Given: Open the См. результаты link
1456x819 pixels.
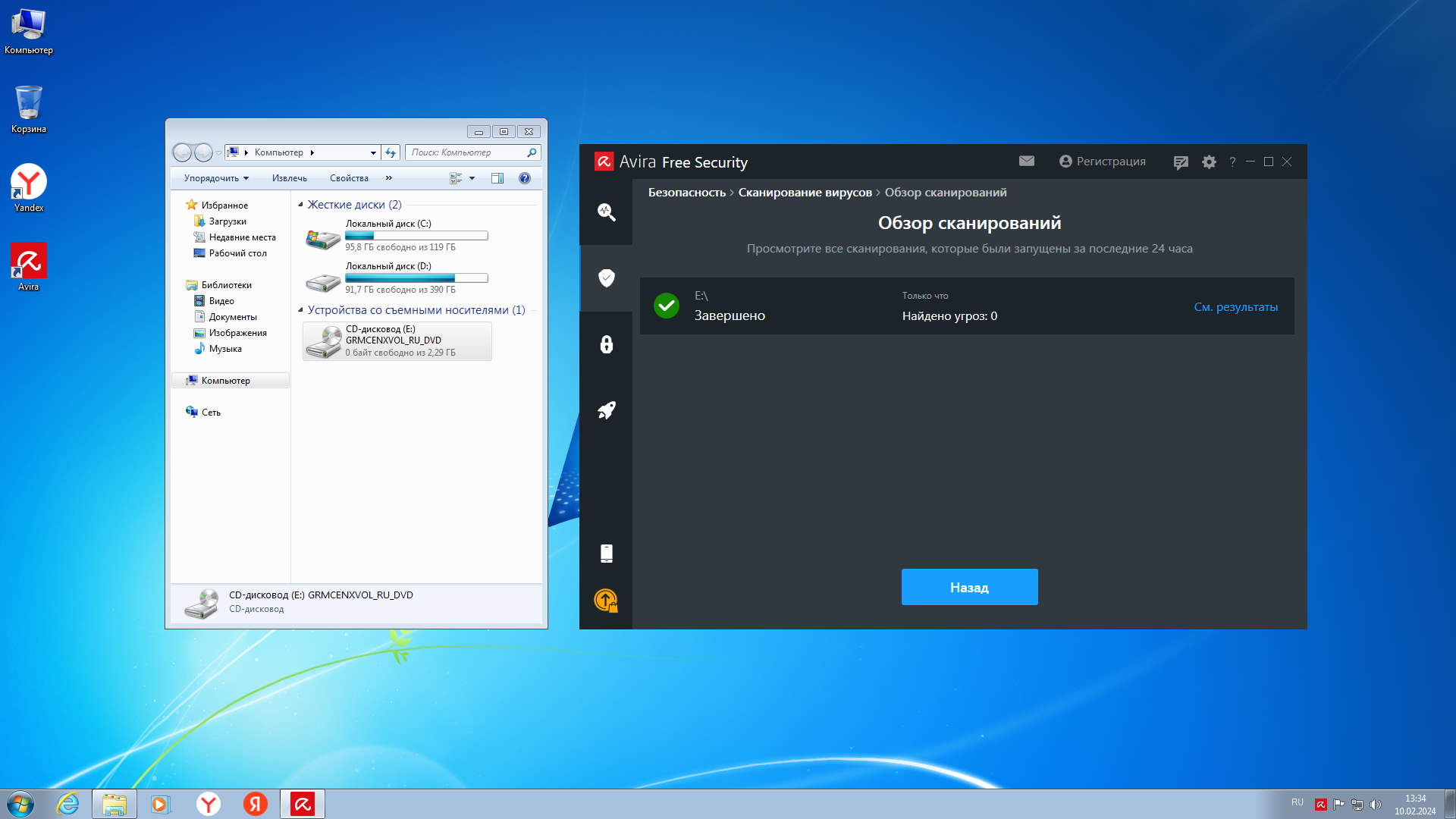Looking at the screenshot, I should coord(1235,307).
